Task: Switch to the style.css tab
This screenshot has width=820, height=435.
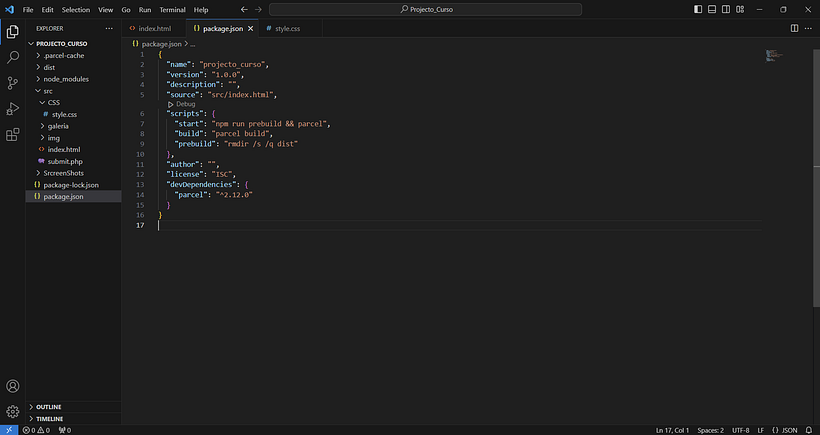Action: [x=290, y=29]
